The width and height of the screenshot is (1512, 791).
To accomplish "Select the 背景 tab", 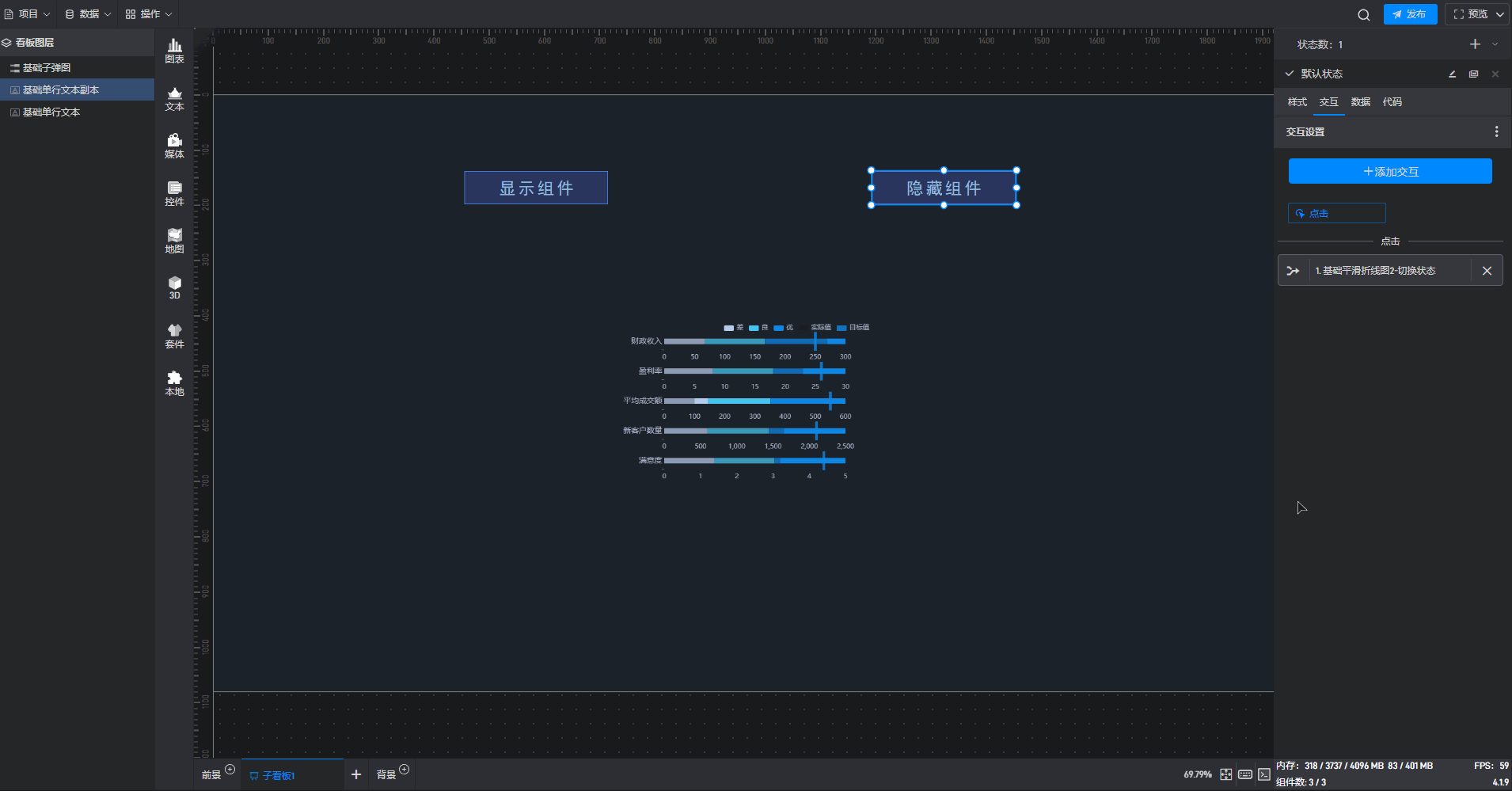I will pos(386,775).
